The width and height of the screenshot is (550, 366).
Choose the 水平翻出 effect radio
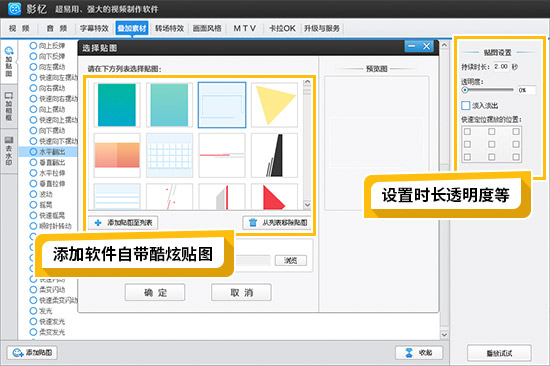(x=33, y=152)
